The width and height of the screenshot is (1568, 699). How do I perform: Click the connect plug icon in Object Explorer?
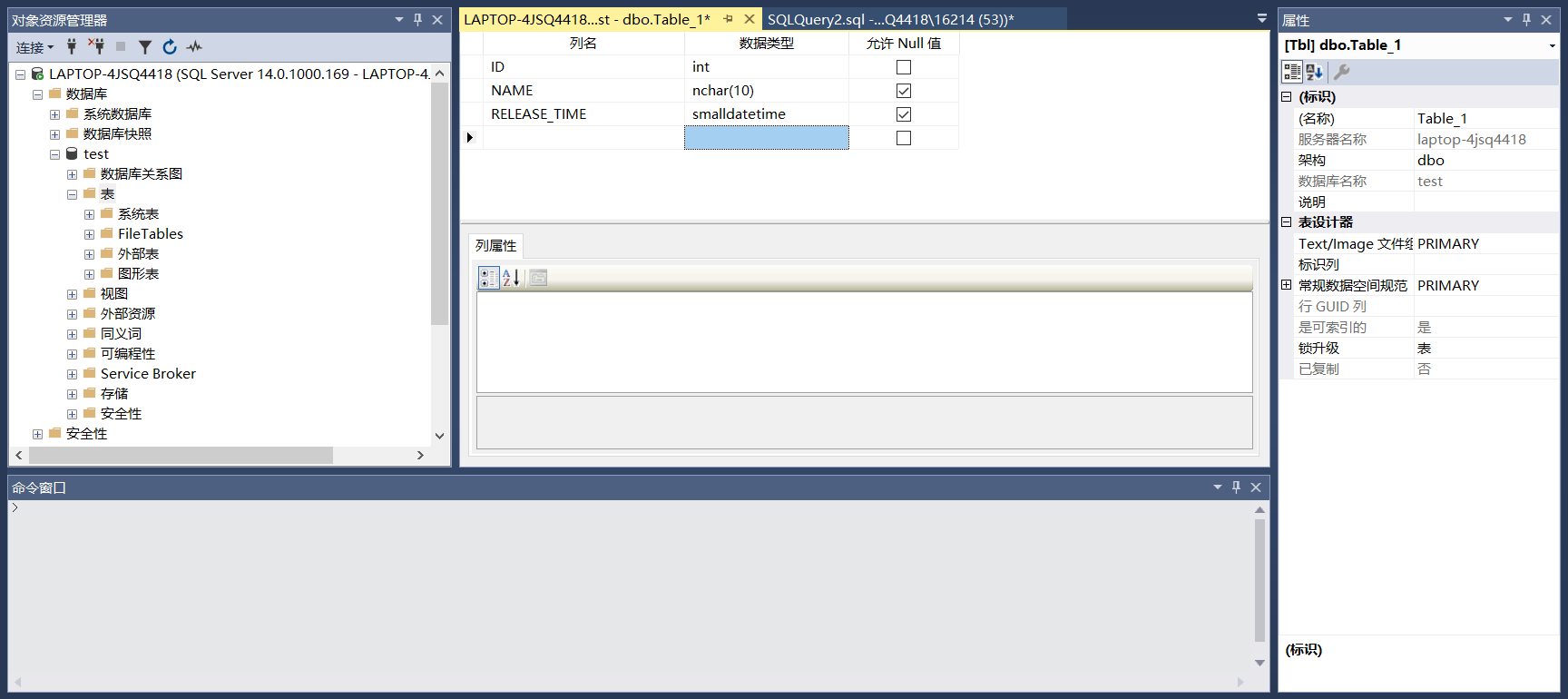click(72, 46)
